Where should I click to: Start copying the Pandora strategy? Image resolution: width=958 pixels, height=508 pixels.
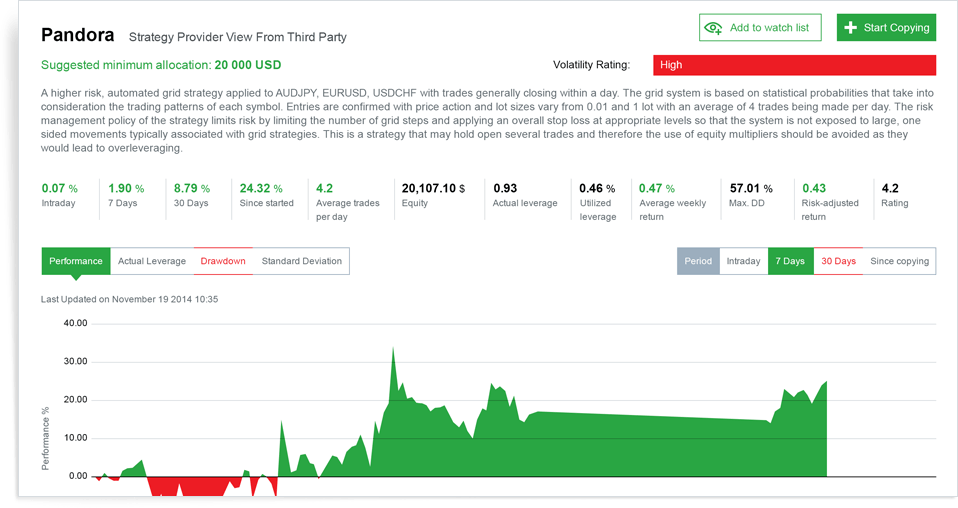click(x=886, y=28)
